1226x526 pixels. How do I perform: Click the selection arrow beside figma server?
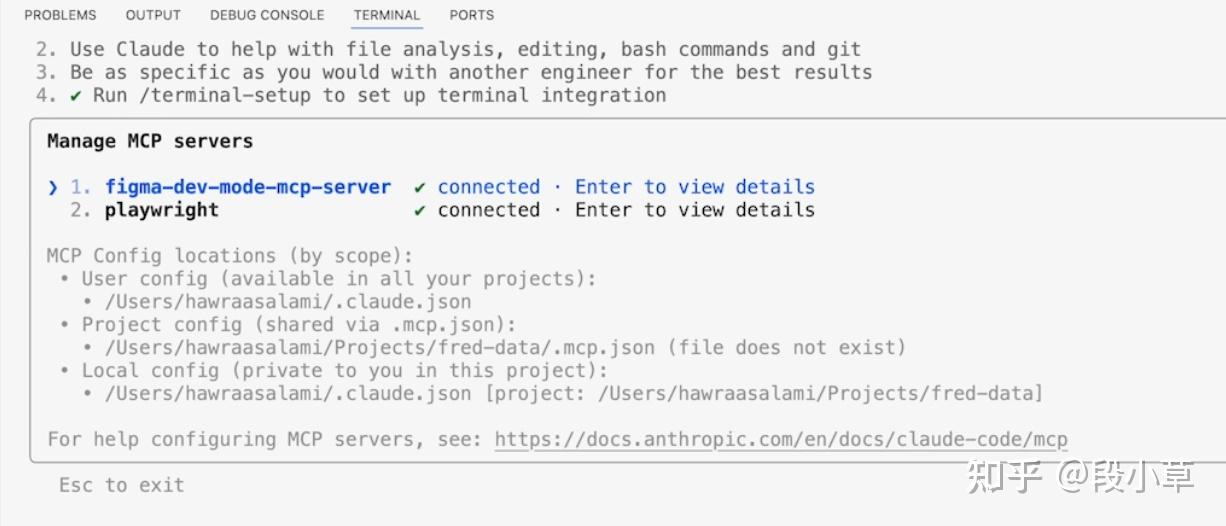[53, 187]
